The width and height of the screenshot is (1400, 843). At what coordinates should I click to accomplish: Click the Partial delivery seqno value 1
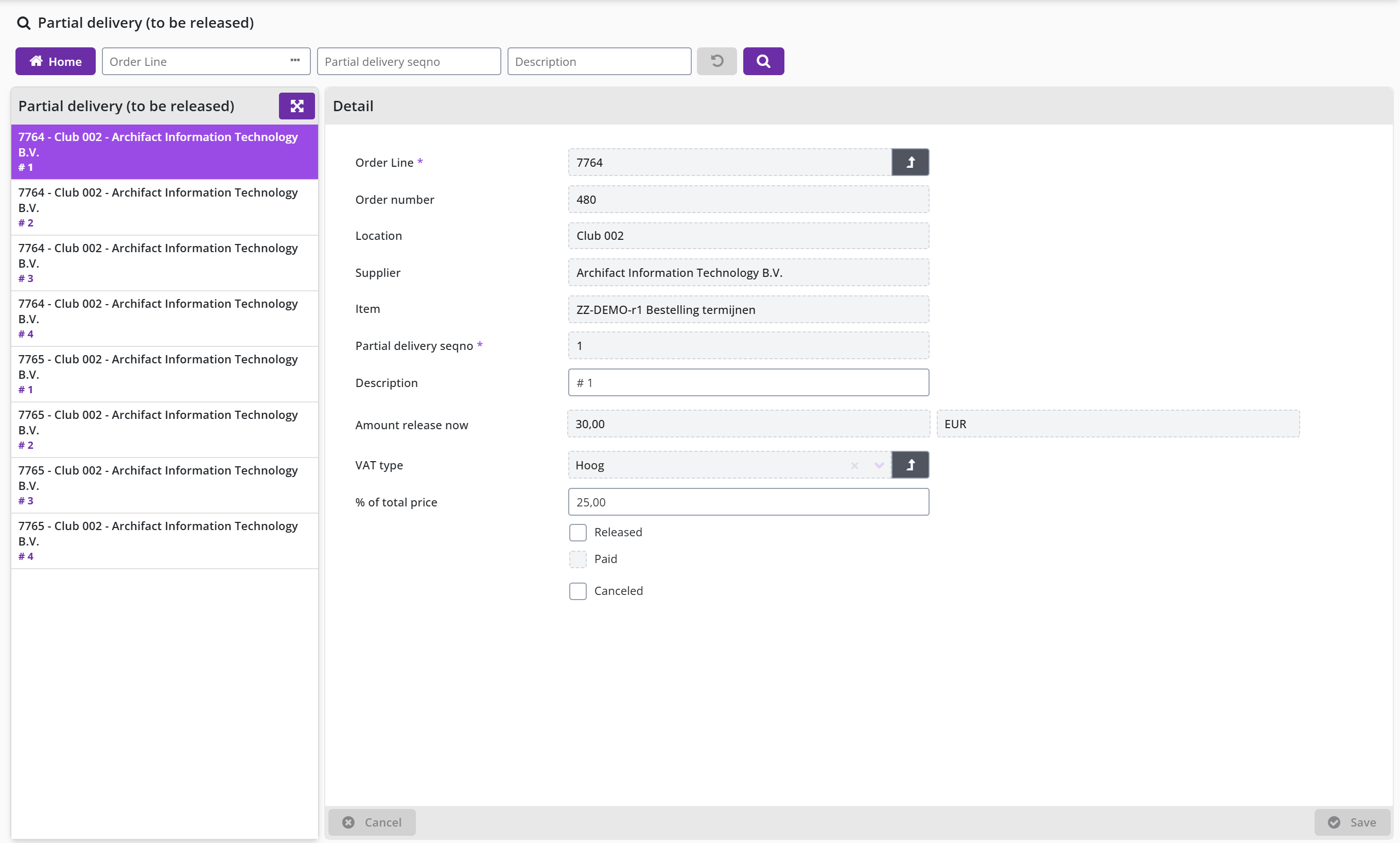pyautogui.click(x=748, y=346)
